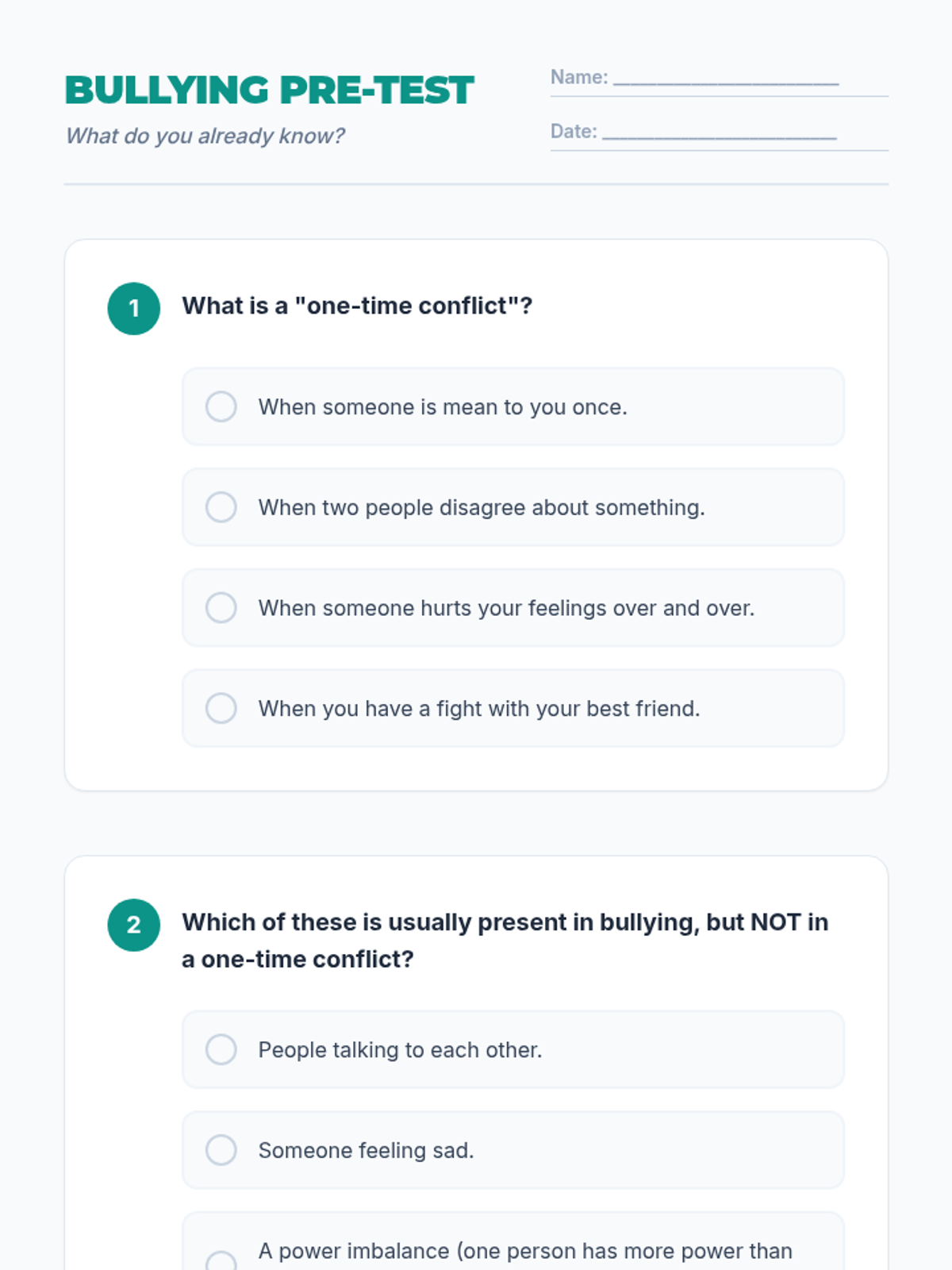952x1270 pixels.
Task: Click the question 2 number badge
Action: click(134, 925)
